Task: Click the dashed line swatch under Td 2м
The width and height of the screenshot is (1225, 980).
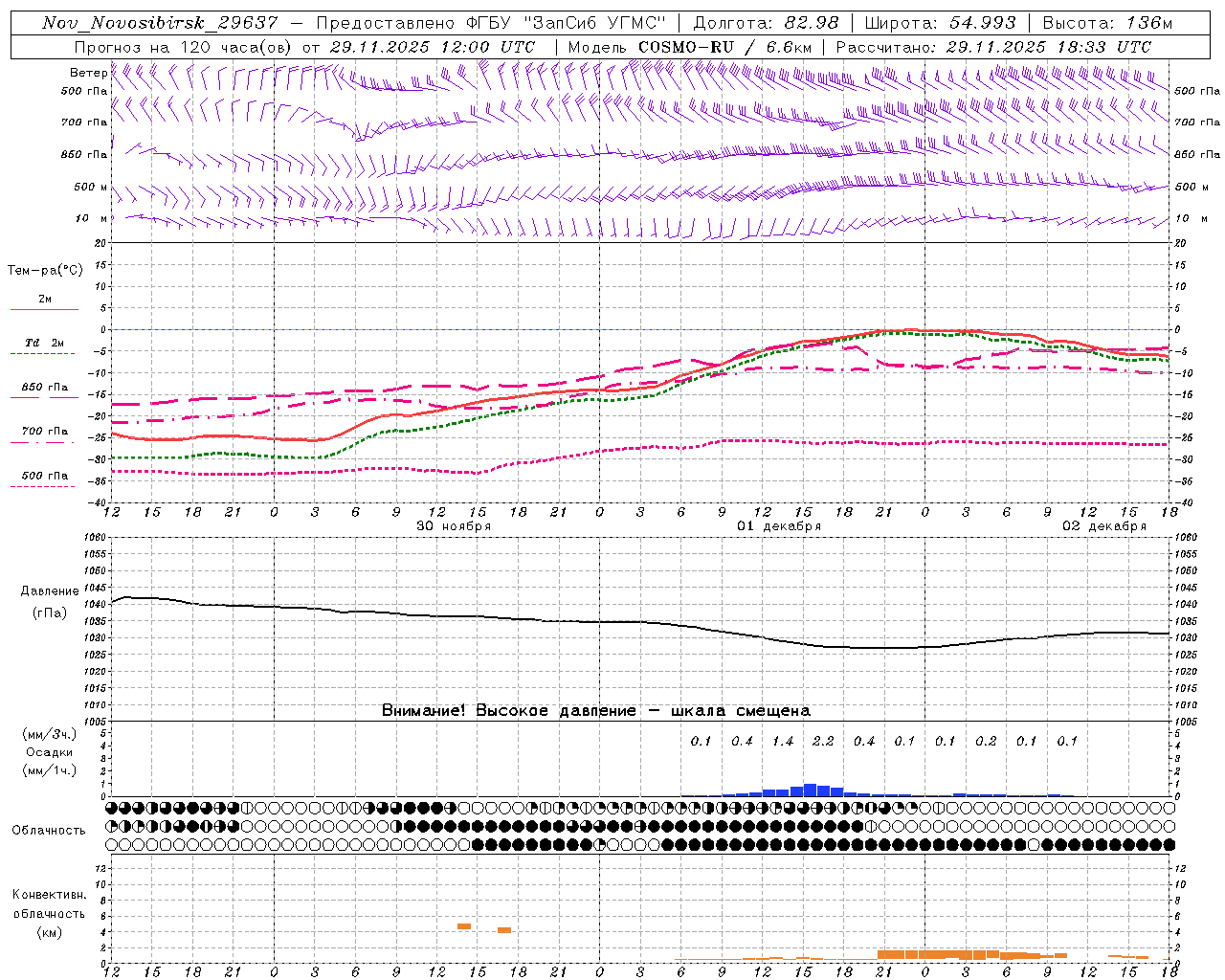Action: coord(42,354)
